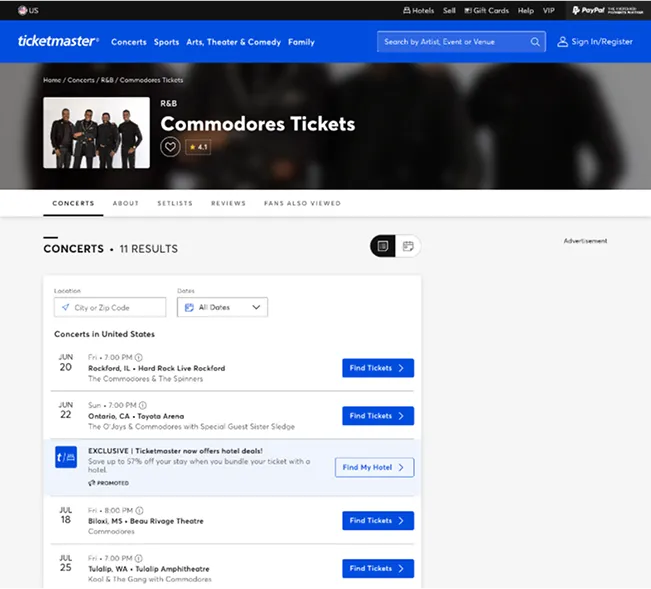
Task: Switch to list view toggle
Action: 383,246
